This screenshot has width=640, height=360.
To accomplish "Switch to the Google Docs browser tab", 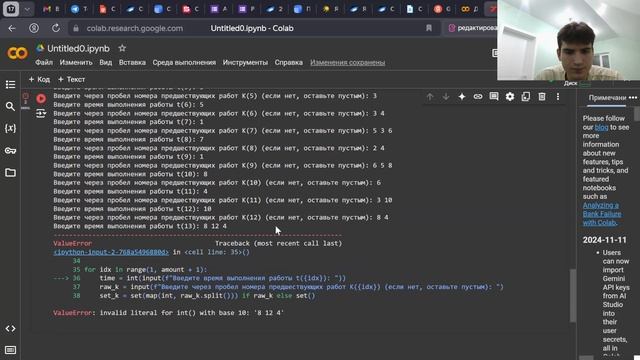I will point(414,9).
